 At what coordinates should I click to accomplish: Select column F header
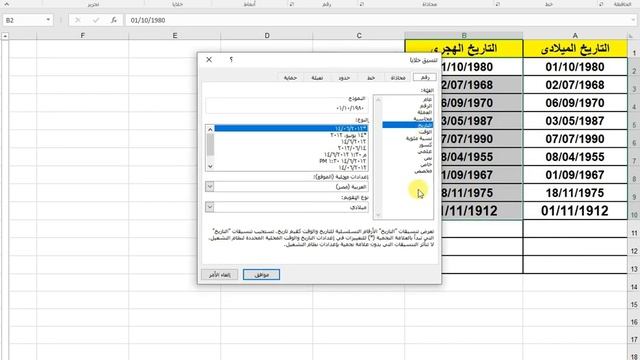[x=83, y=36]
